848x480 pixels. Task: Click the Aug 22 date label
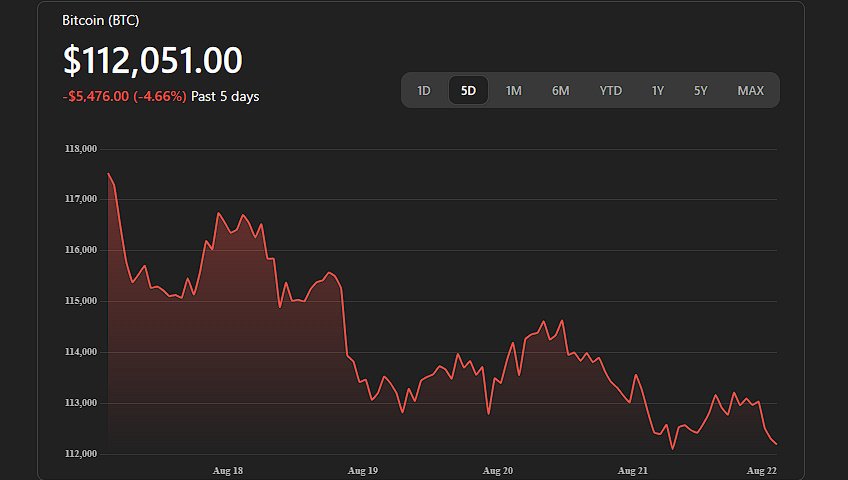pos(762,470)
